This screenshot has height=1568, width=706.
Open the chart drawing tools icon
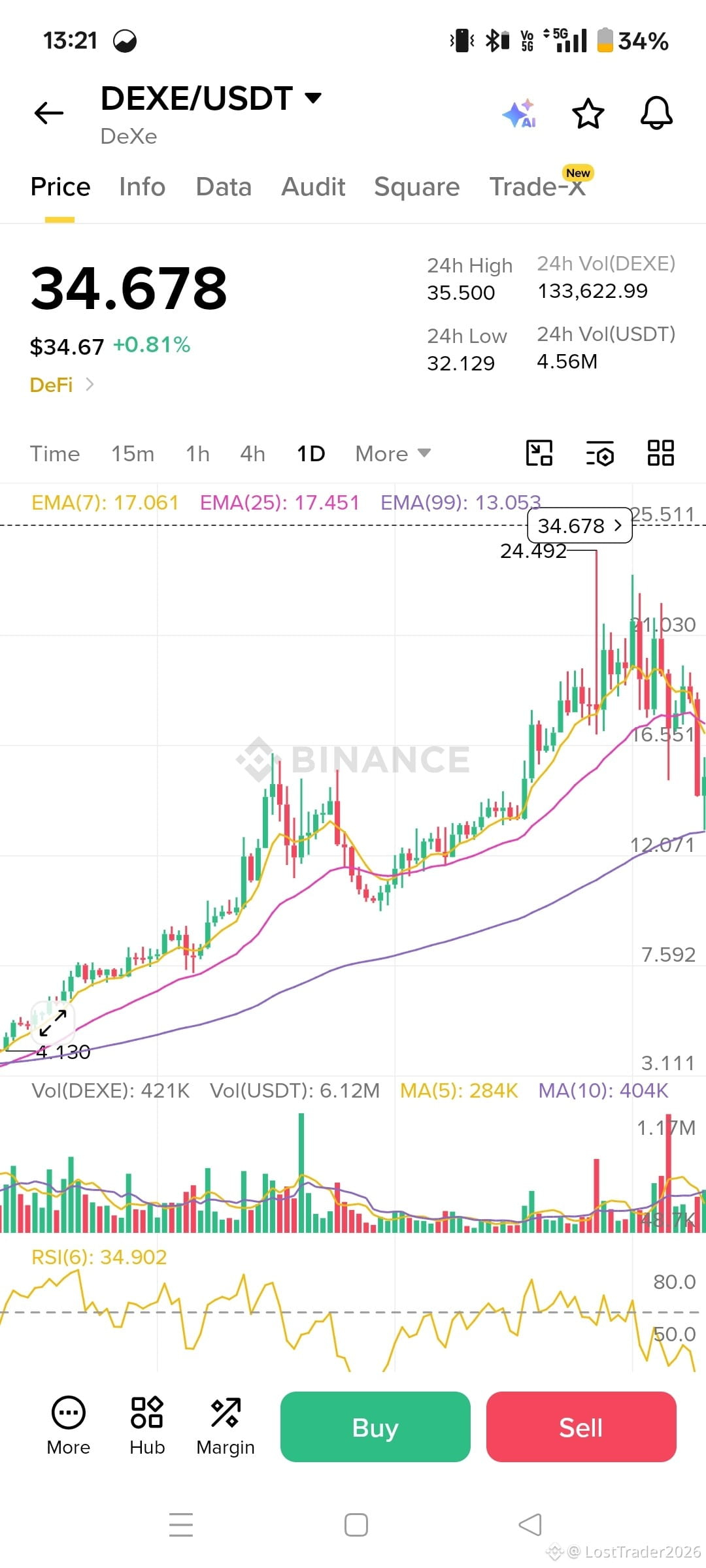tap(539, 453)
